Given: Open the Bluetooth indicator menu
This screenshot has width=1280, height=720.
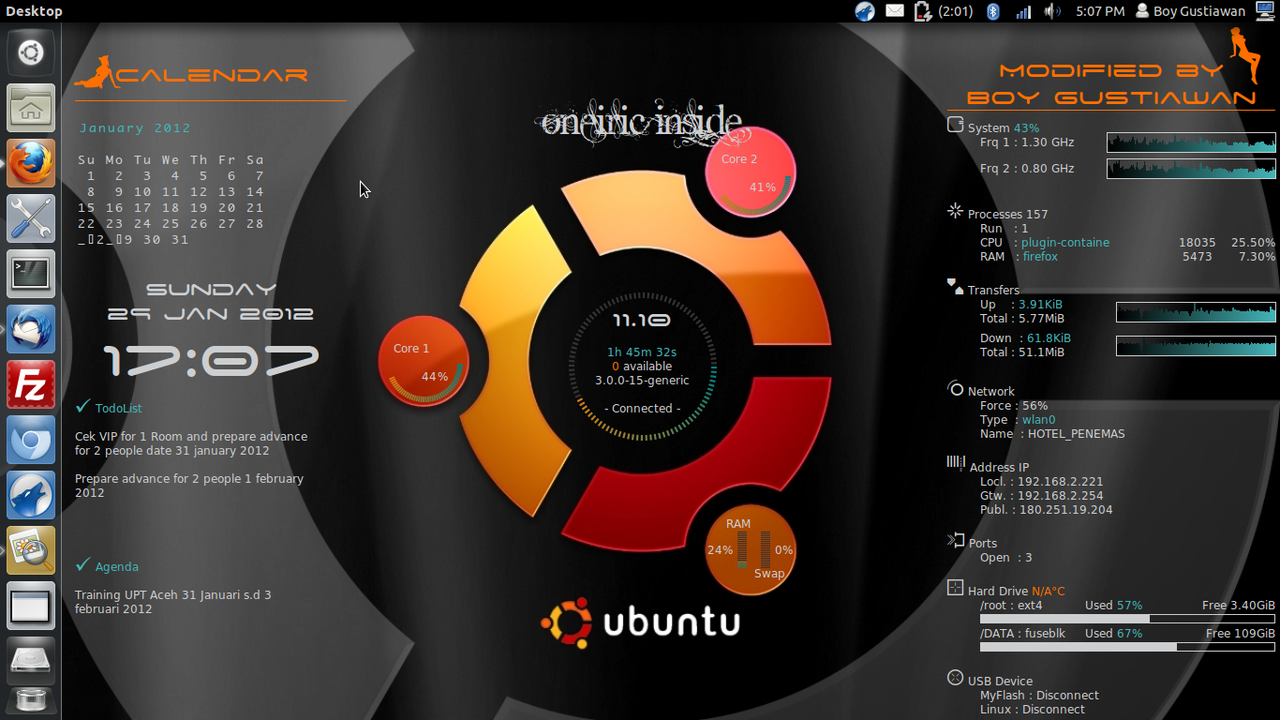Looking at the screenshot, I should pyautogui.click(x=993, y=11).
